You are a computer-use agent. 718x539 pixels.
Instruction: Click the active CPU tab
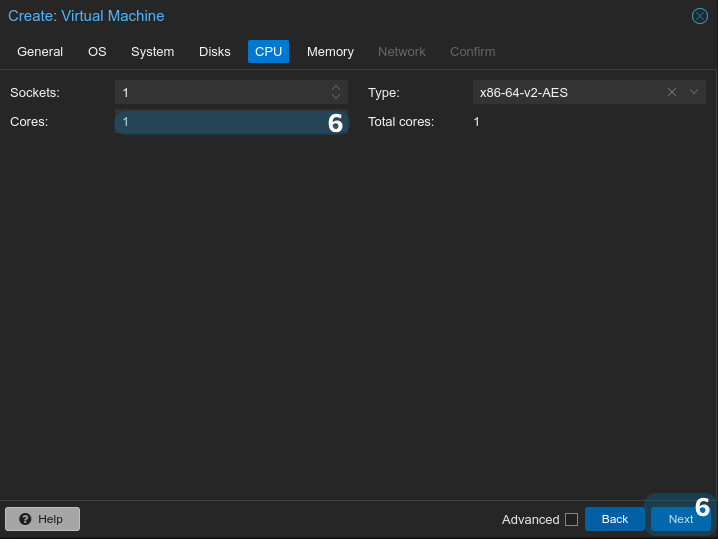tap(268, 51)
